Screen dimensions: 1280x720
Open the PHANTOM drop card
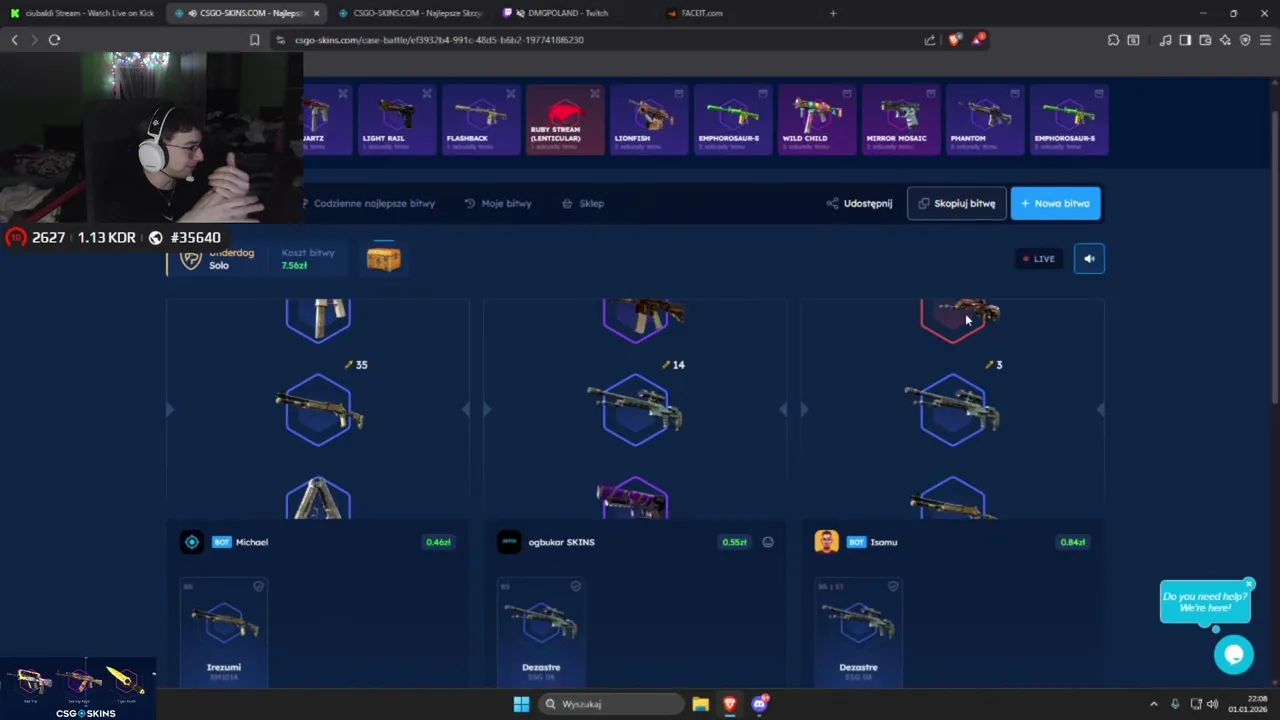[x=985, y=119]
